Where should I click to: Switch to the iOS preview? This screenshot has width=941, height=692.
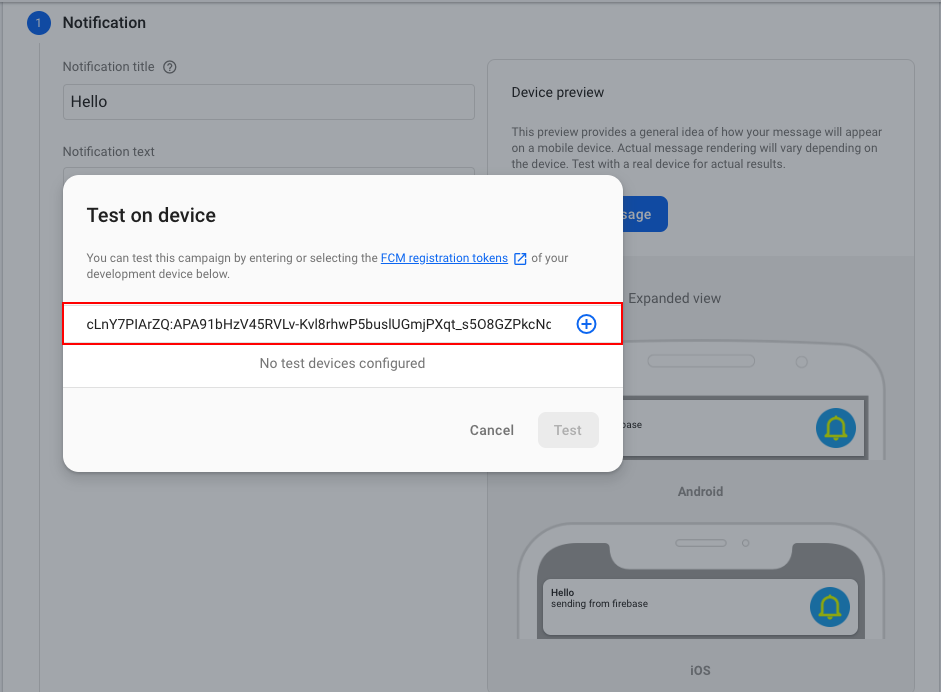pos(699,670)
